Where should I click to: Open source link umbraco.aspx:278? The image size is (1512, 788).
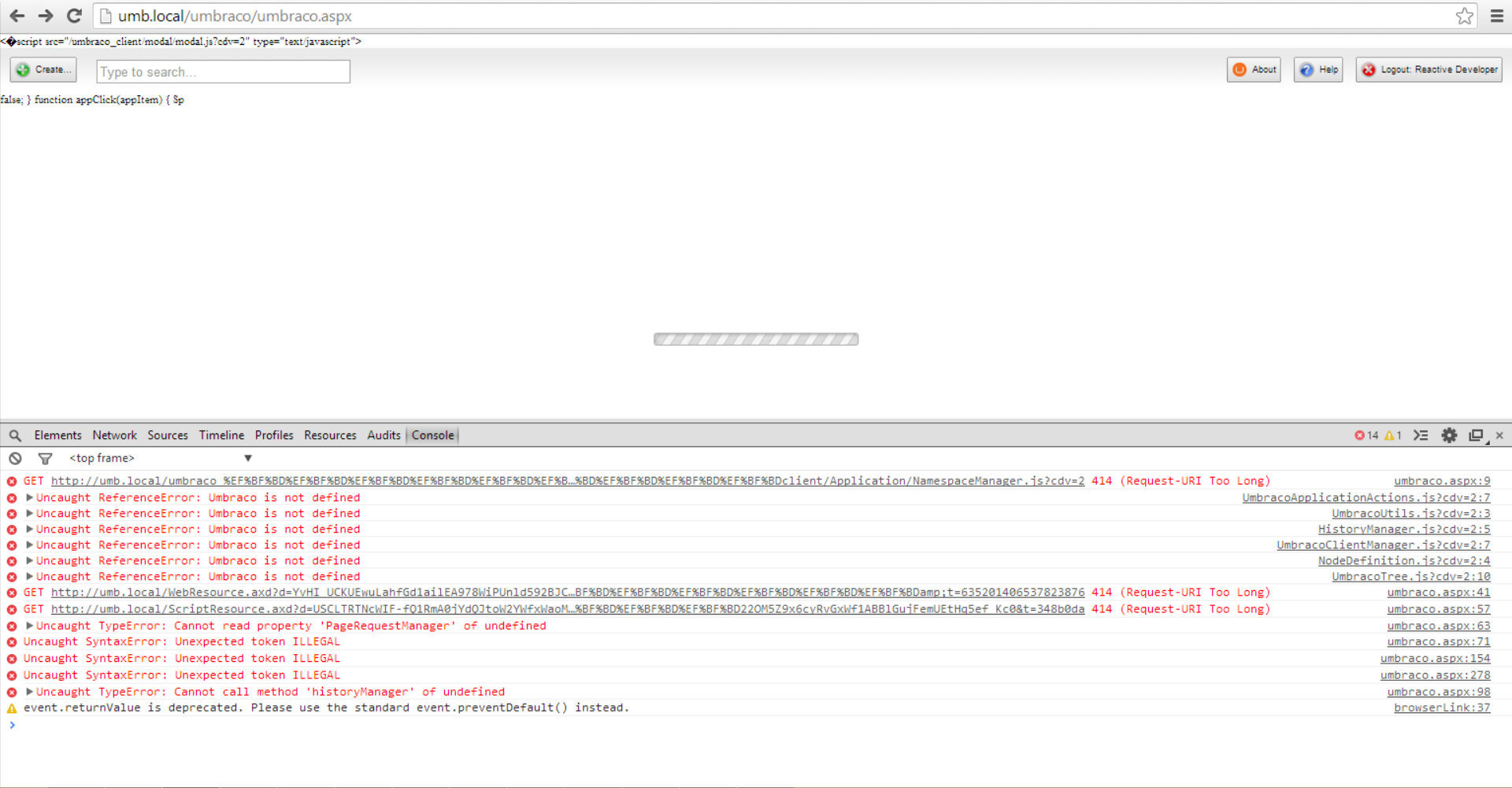pyautogui.click(x=1435, y=675)
